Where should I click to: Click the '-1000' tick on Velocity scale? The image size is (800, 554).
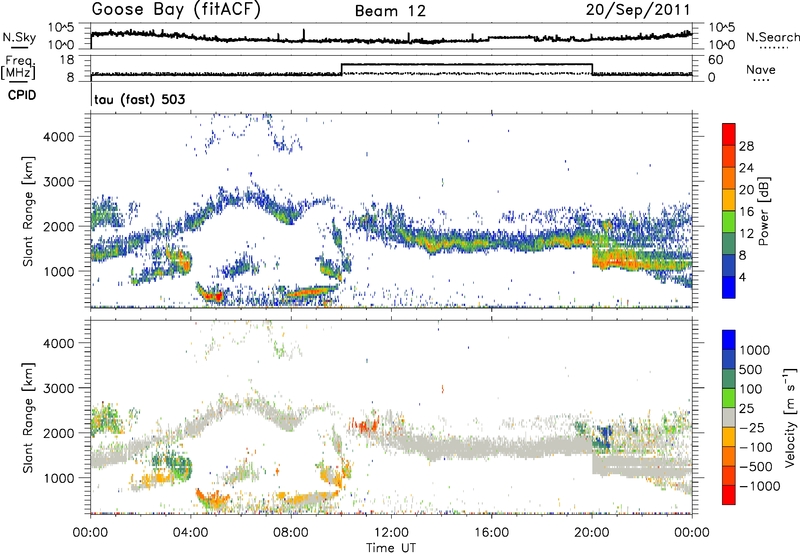759,486
